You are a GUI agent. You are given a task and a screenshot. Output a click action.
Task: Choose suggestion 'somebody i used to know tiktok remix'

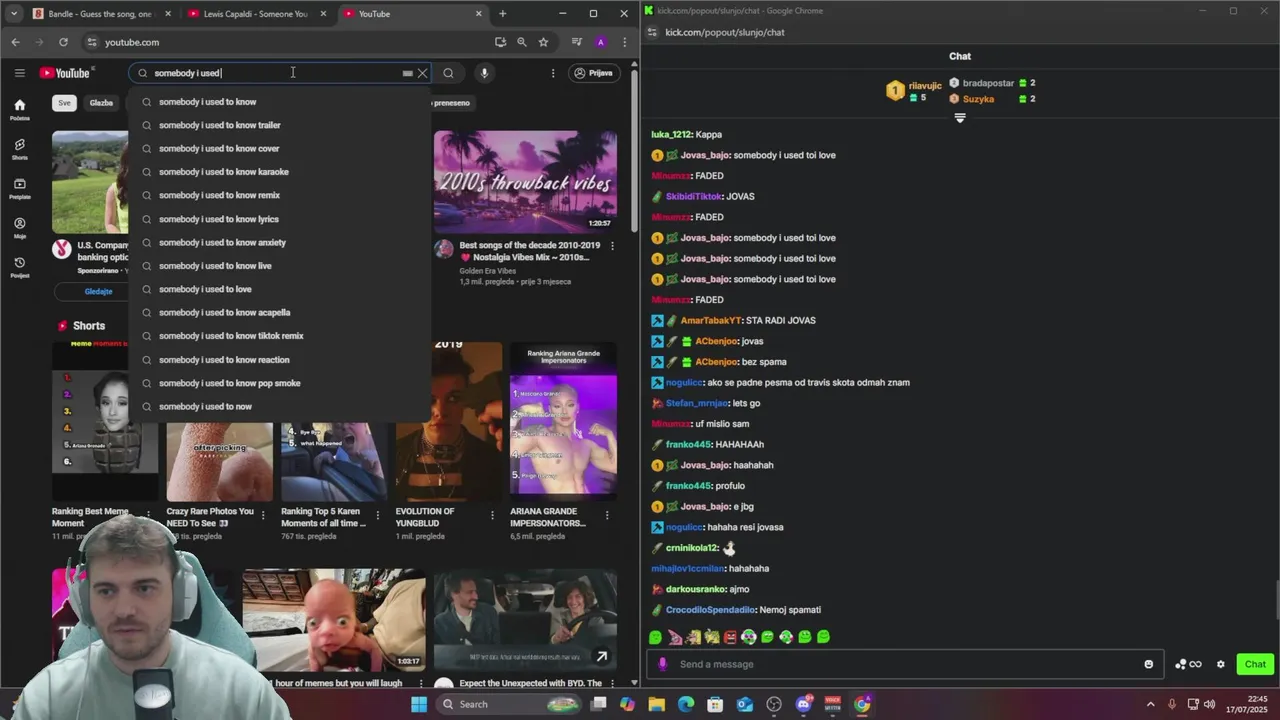point(280,336)
